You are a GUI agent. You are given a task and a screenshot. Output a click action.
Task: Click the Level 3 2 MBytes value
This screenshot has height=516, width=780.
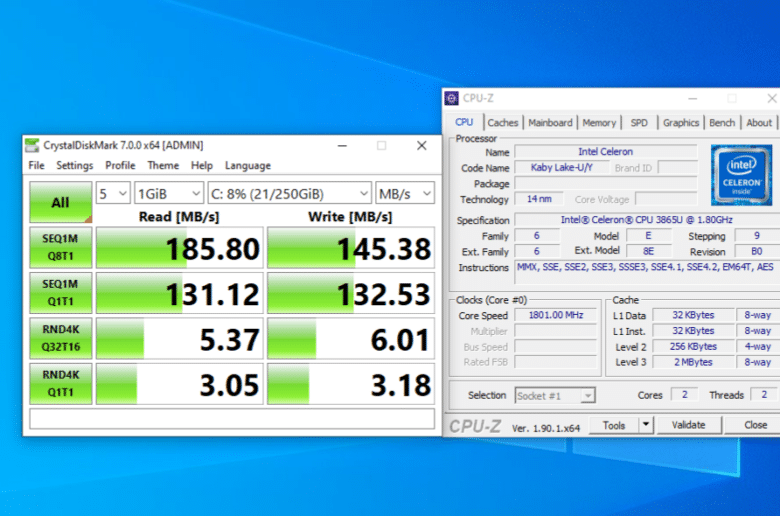693,362
